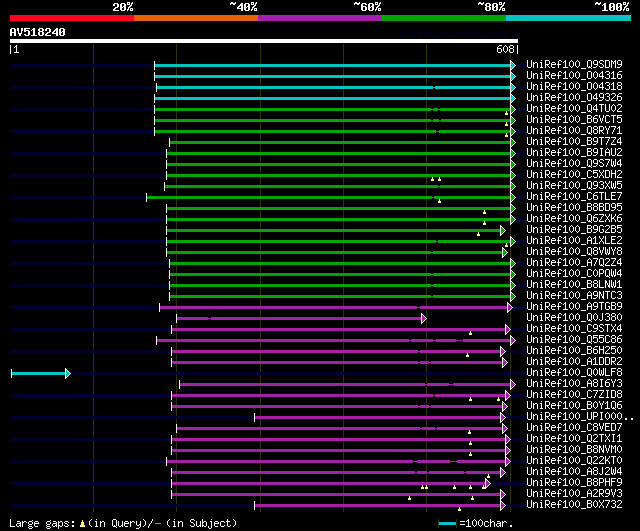Click the UniRef100_O49326 label
The image size is (640, 531).
574,98
